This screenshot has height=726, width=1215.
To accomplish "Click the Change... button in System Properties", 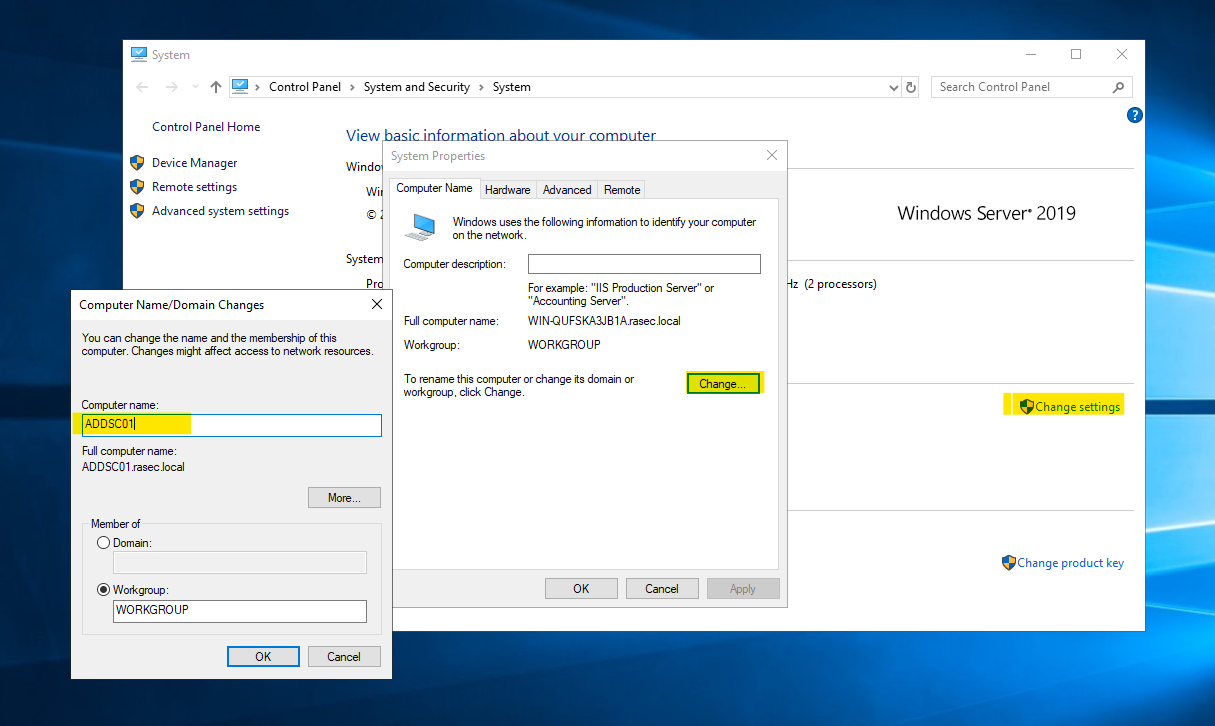I will (723, 384).
